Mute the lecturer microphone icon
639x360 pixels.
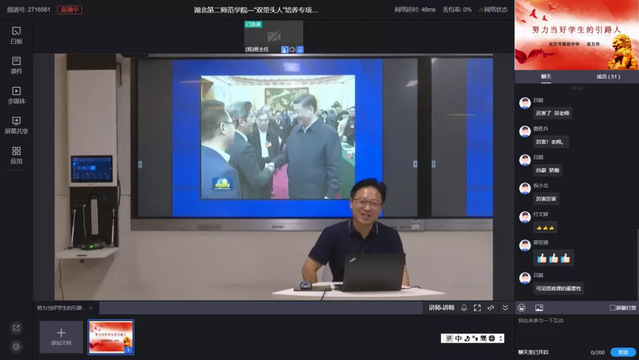tap(464, 308)
